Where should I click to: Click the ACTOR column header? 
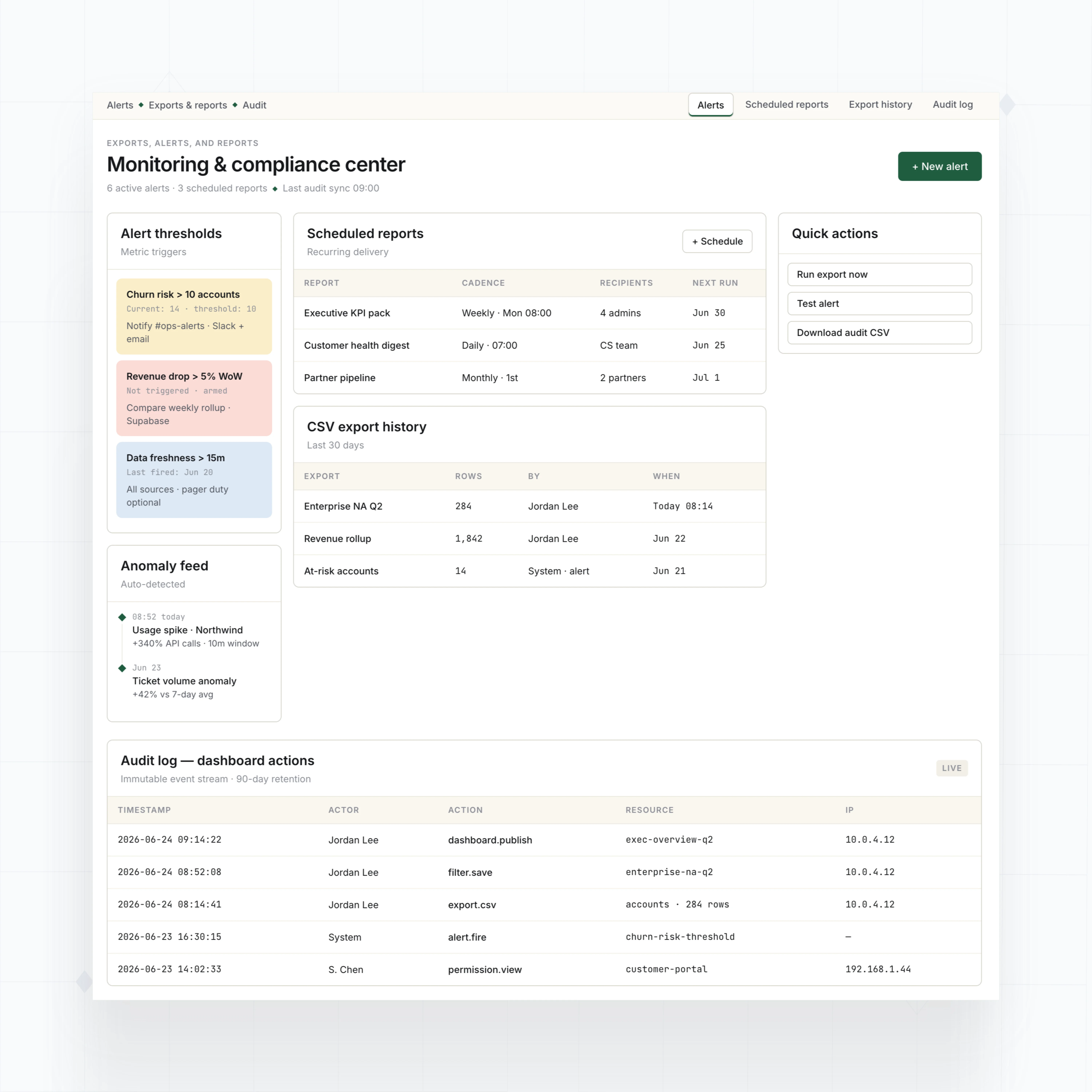coord(344,810)
